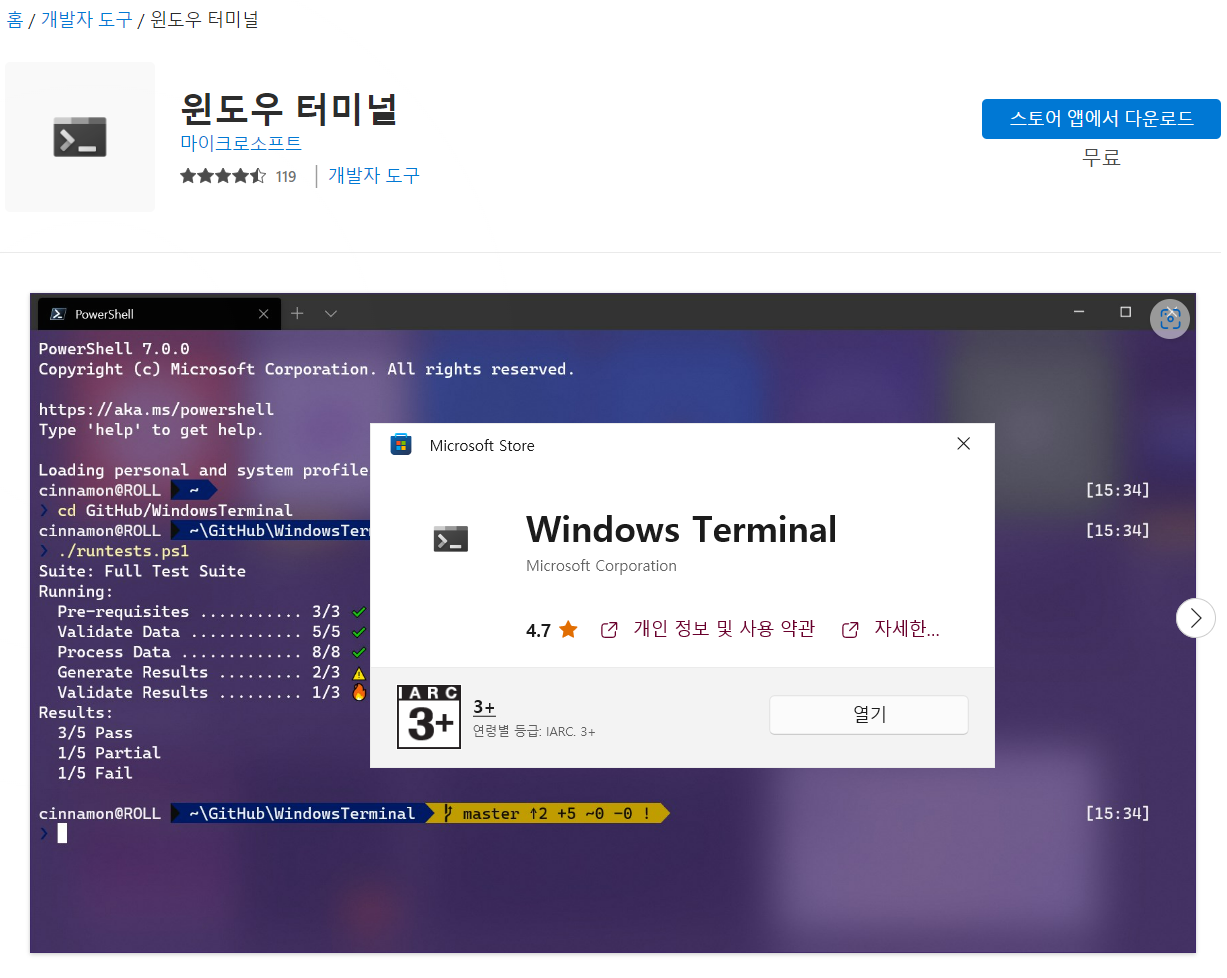This screenshot has width=1227, height=978.
Task: Click the warning icon beside Generate Results
Action: click(359, 673)
